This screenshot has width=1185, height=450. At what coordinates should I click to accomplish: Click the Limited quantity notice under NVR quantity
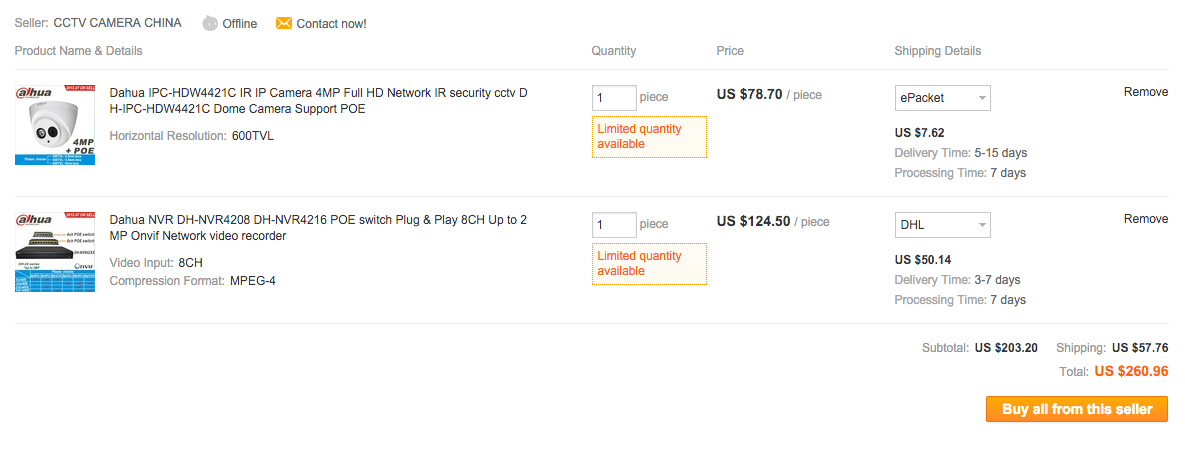[x=650, y=264]
